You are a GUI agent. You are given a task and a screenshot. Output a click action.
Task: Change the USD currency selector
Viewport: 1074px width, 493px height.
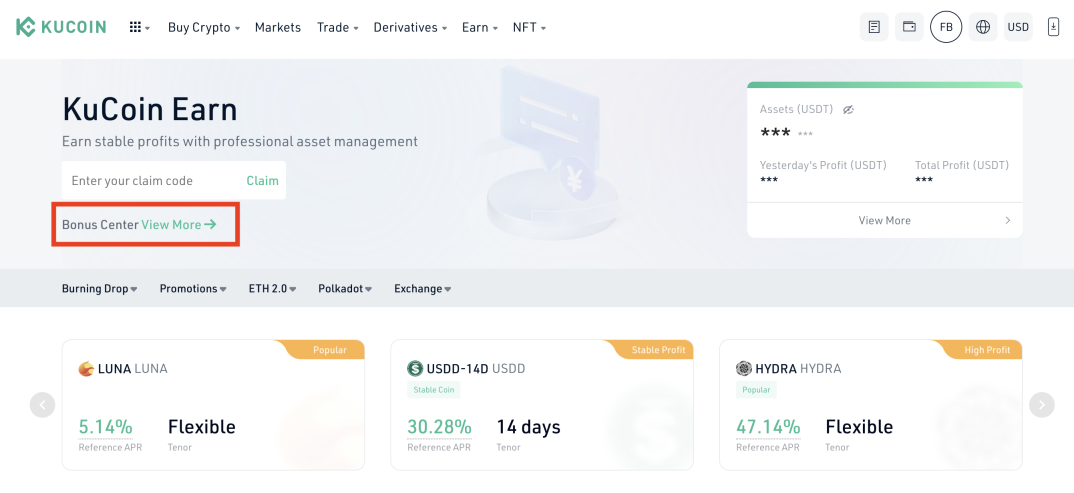tap(1019, 27)
